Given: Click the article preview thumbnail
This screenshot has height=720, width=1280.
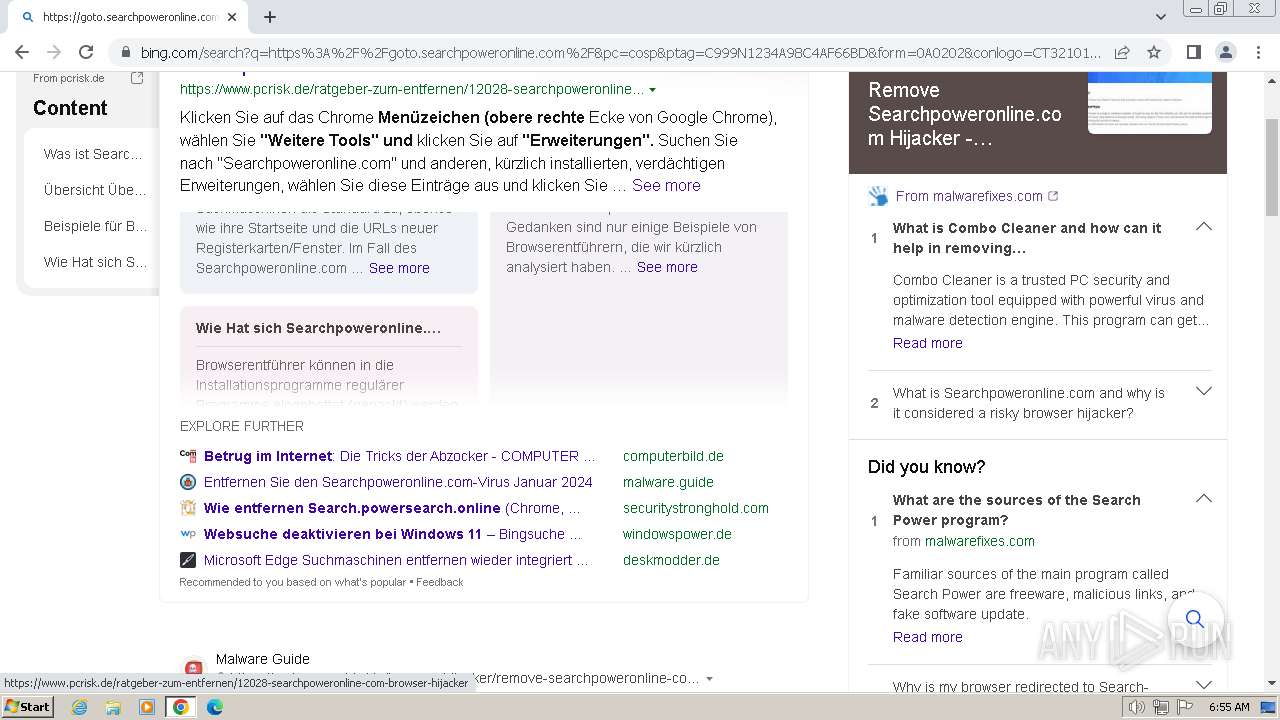Looking at the screenshot, I should 1150,103.
